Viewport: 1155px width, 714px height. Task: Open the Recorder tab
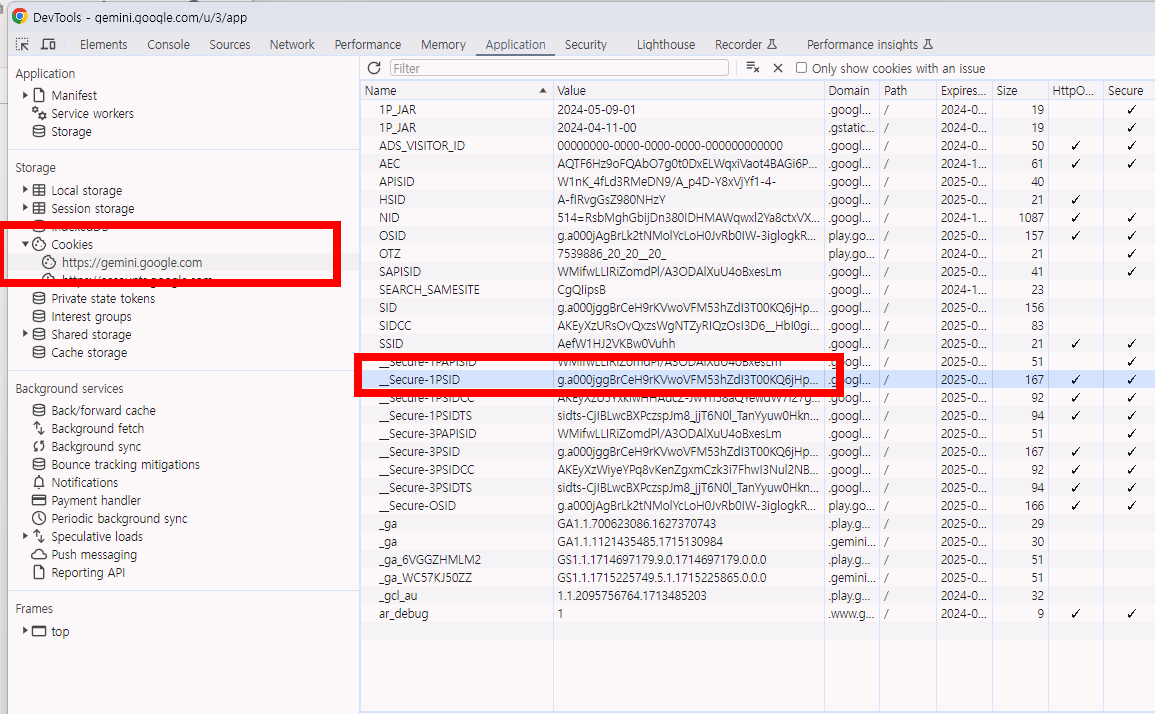[x=745, y=44]
